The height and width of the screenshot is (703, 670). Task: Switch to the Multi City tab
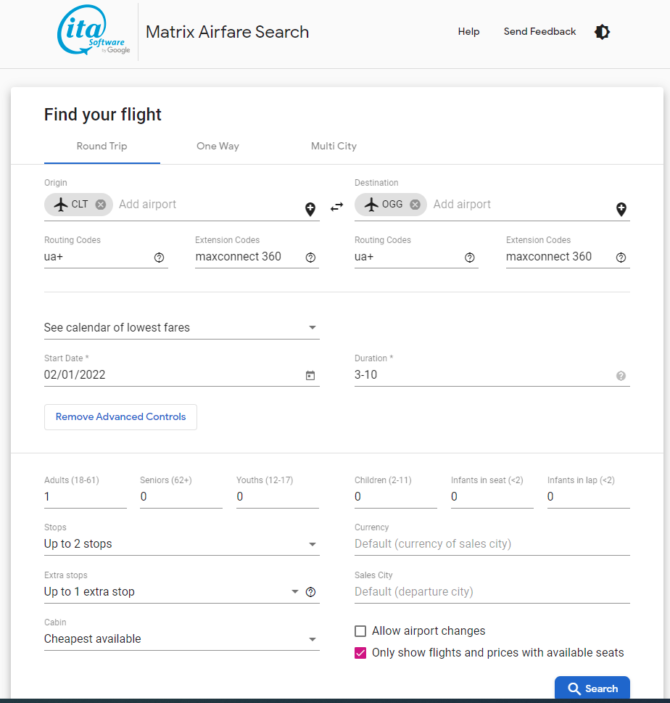click(x=334, y=146)
